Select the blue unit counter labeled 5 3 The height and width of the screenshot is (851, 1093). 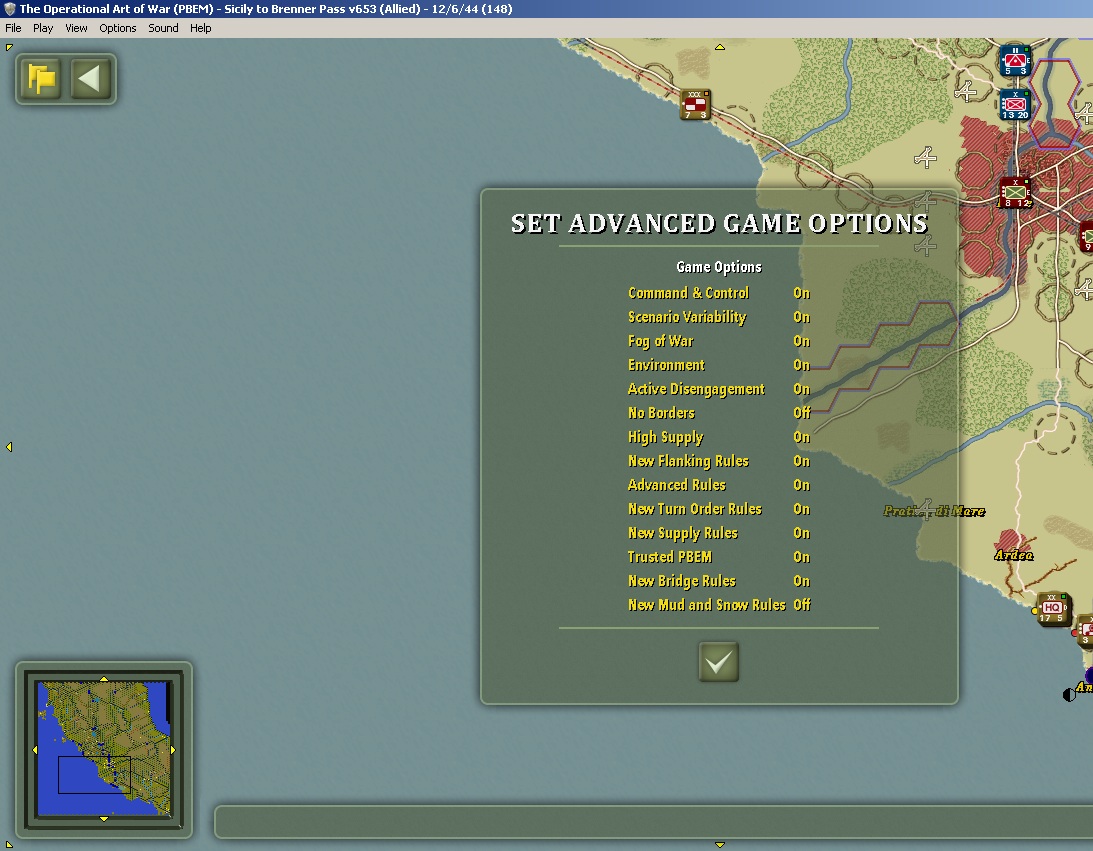point(1015,60)
